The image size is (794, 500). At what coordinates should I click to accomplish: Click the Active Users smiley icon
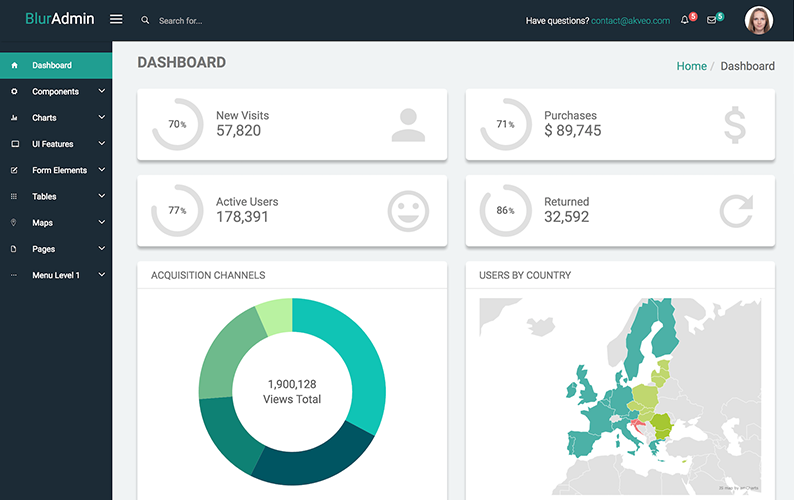click(408, 211)
